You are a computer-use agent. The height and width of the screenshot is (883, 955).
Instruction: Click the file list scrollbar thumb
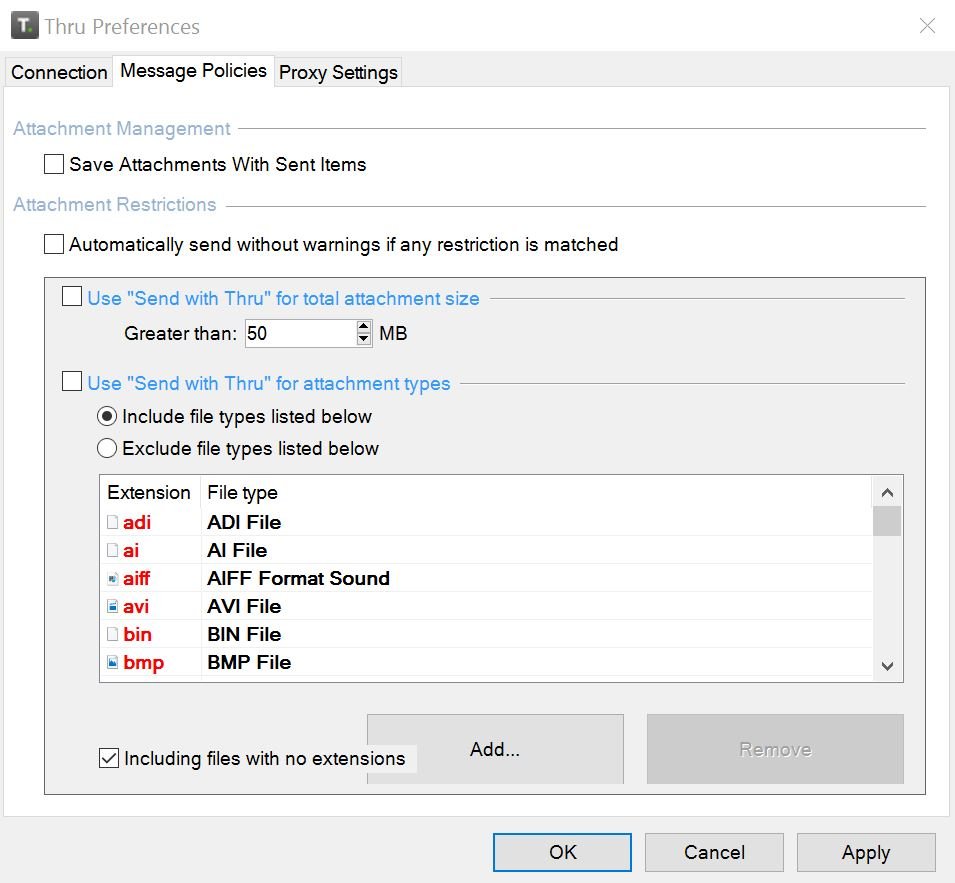(887, 521)
